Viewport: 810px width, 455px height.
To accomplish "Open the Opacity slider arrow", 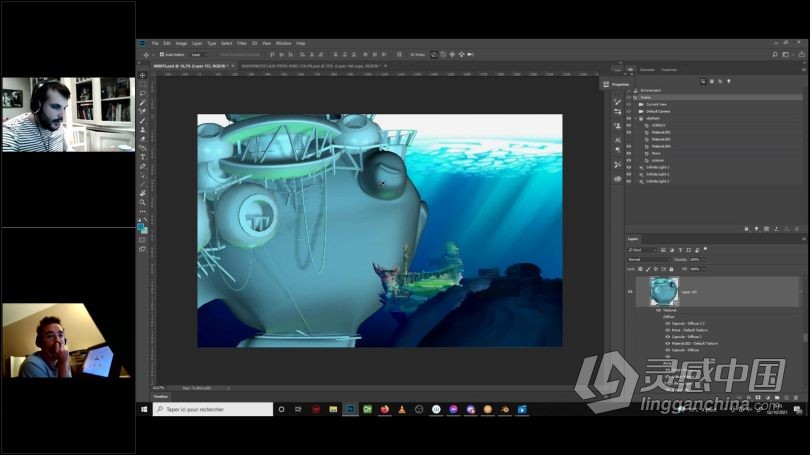I will [x=703, y=259].
